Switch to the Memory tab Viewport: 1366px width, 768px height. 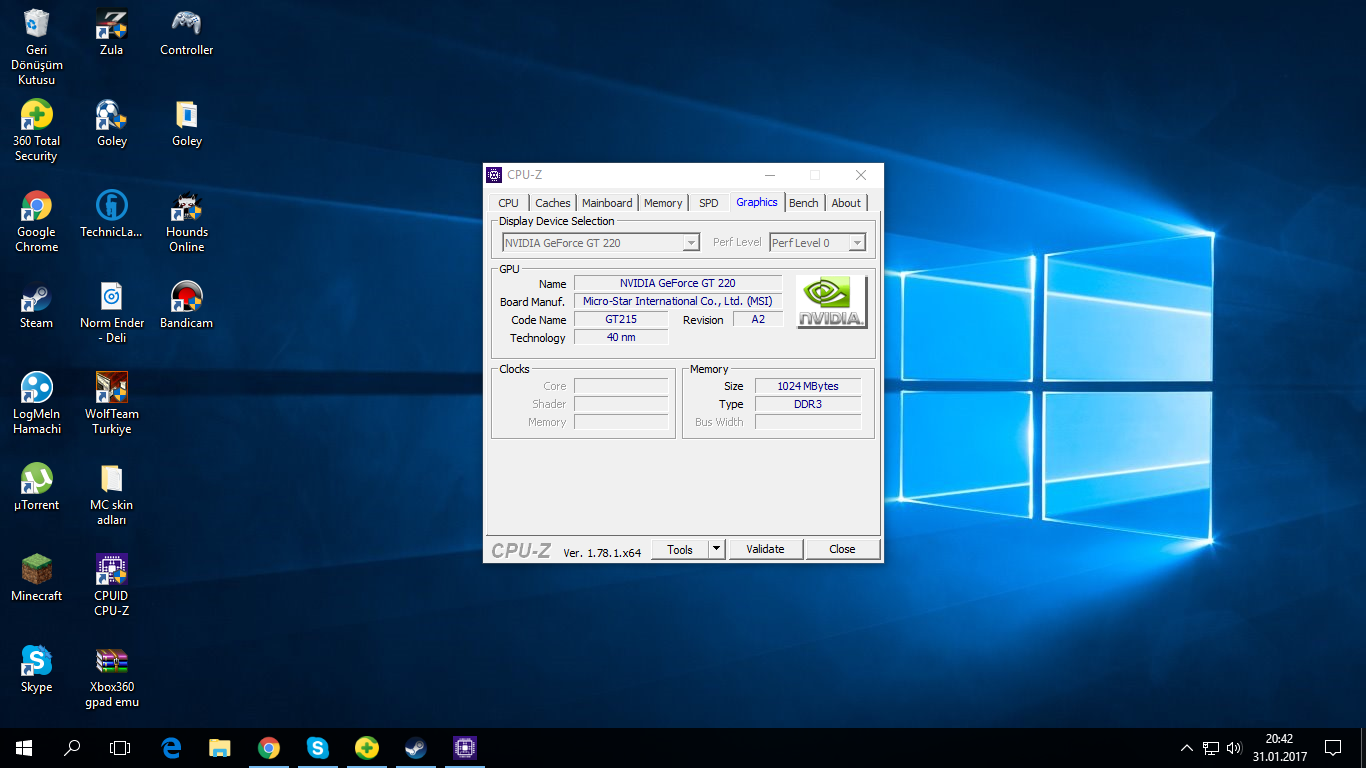[x=663, y=203]
